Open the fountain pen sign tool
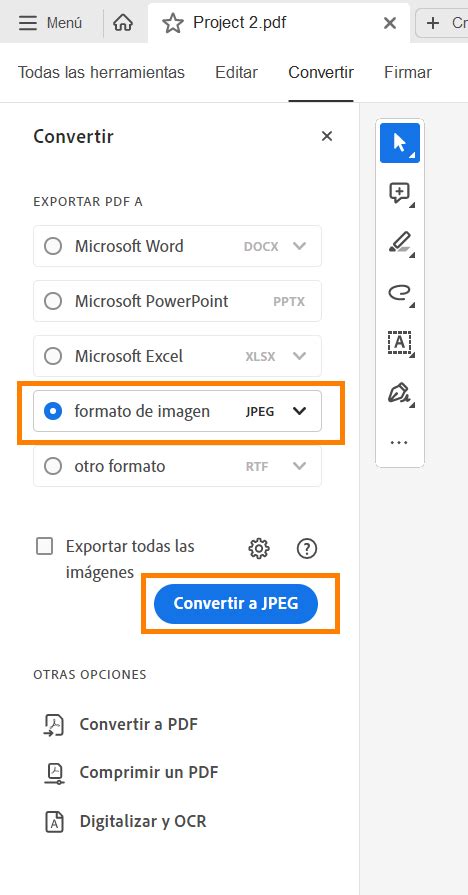 400,393
